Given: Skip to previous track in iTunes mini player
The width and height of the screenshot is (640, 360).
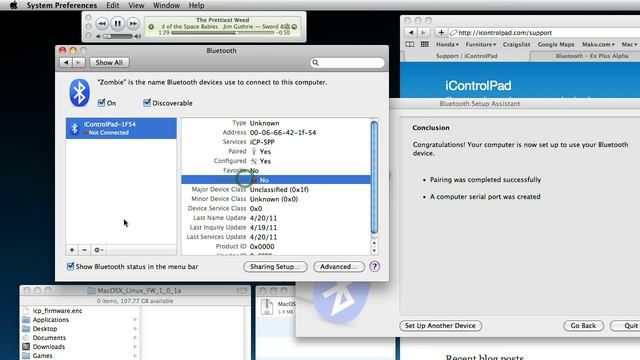Looking at the screenshot, I should pyautogui.click(x=102, y=24).
